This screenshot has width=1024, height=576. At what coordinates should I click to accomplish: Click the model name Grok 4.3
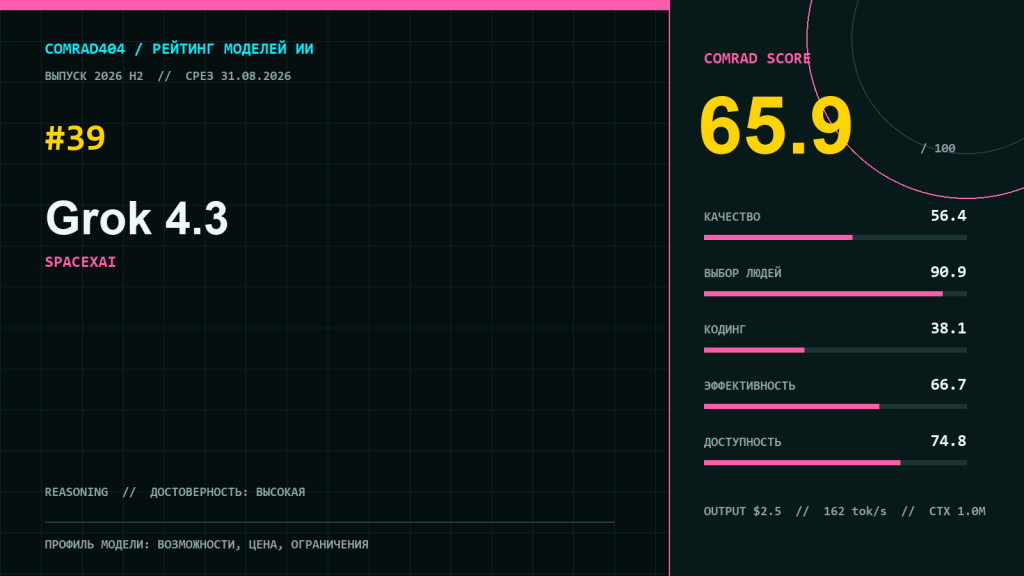[x=136, y=218]
